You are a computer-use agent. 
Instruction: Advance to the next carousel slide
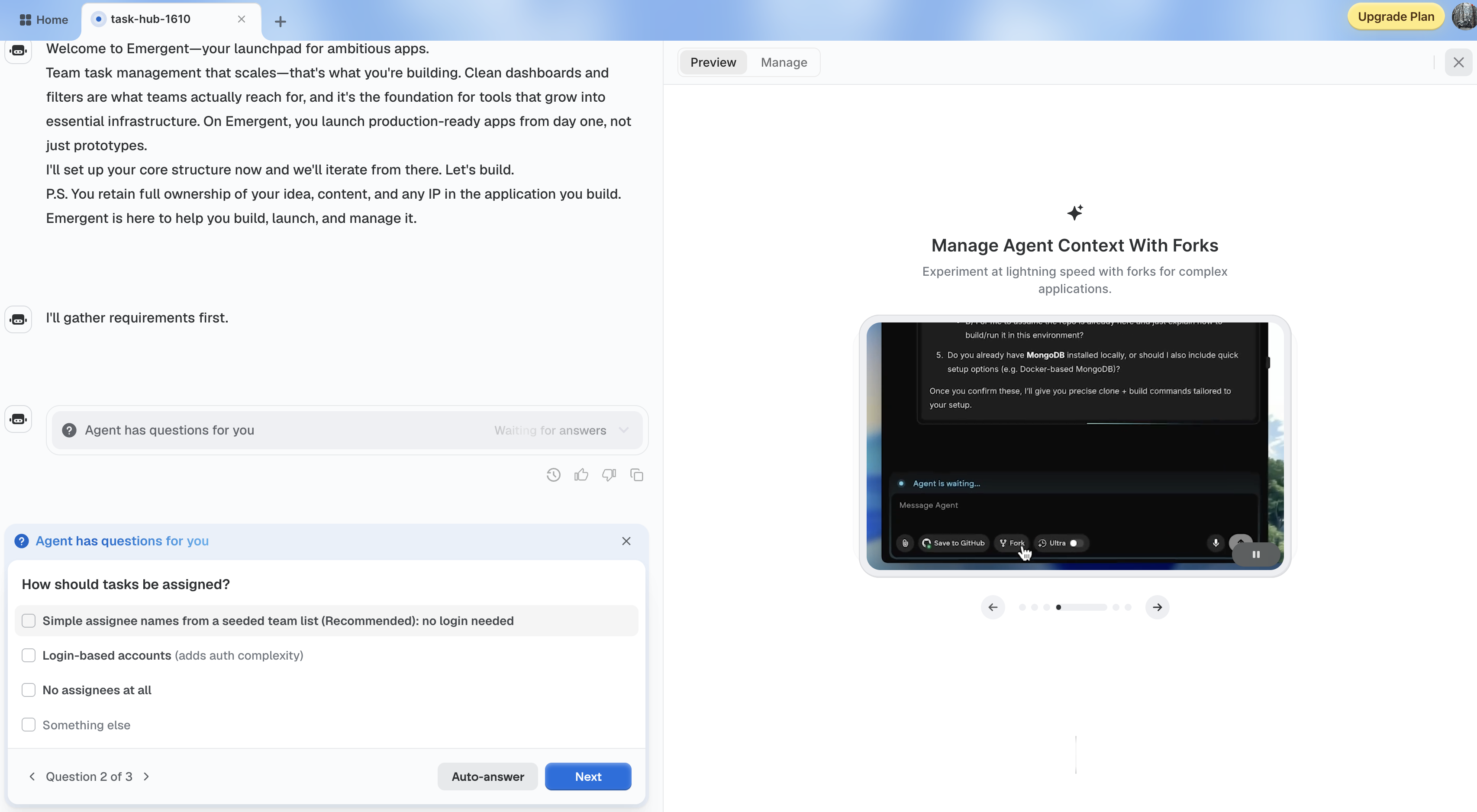[x=1157, y=607]
